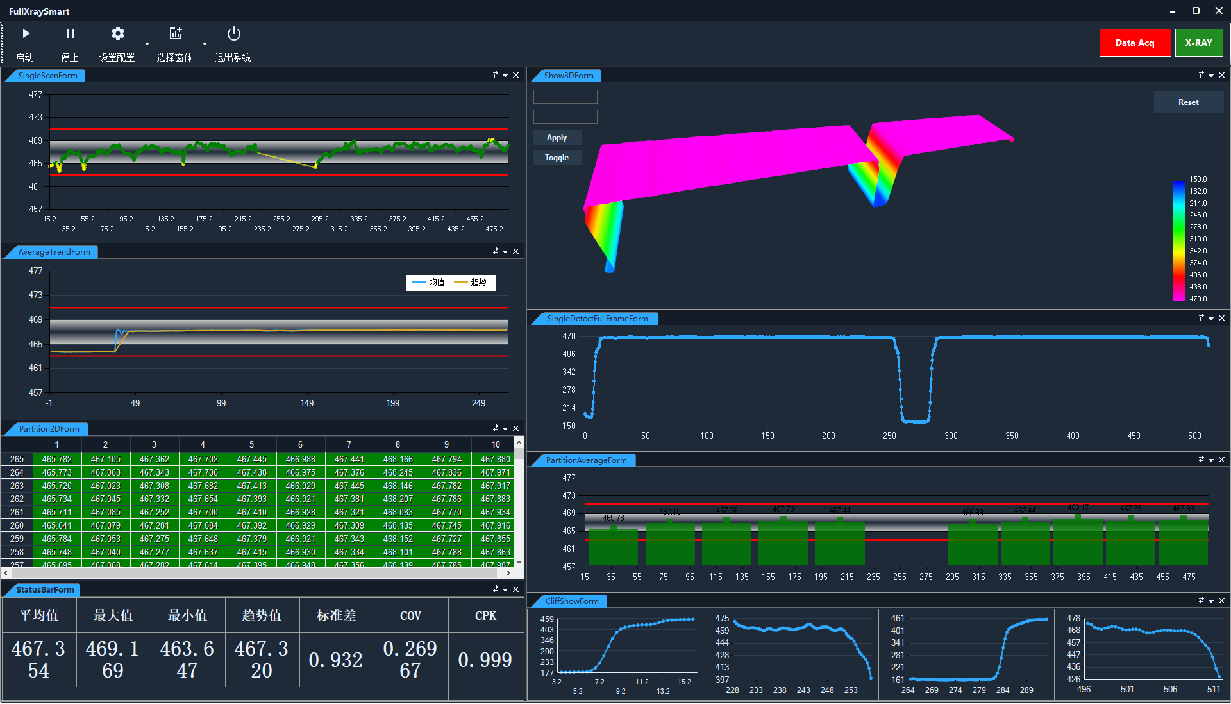Toggle the green X-RAY indicator
Viewport: 1231px width, 704px height.
click(x=1198, y=43)
